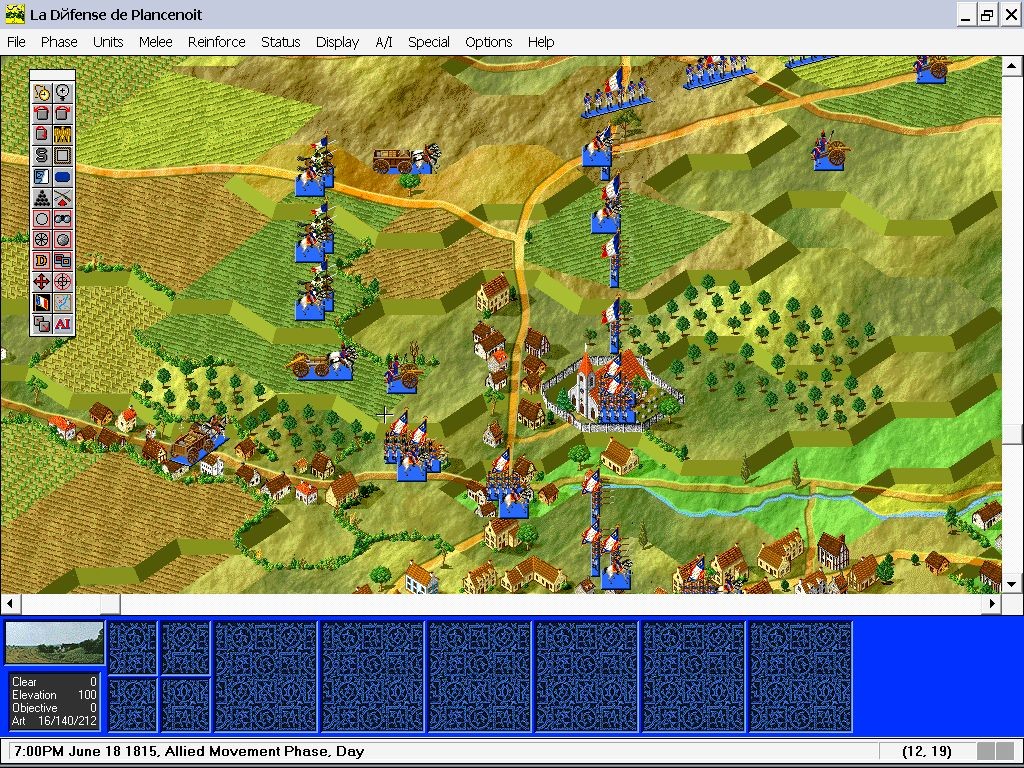Click the horizontal scrollbar left arrow
Viewport: 1024px width, 768px height.
tap(10, 603)
